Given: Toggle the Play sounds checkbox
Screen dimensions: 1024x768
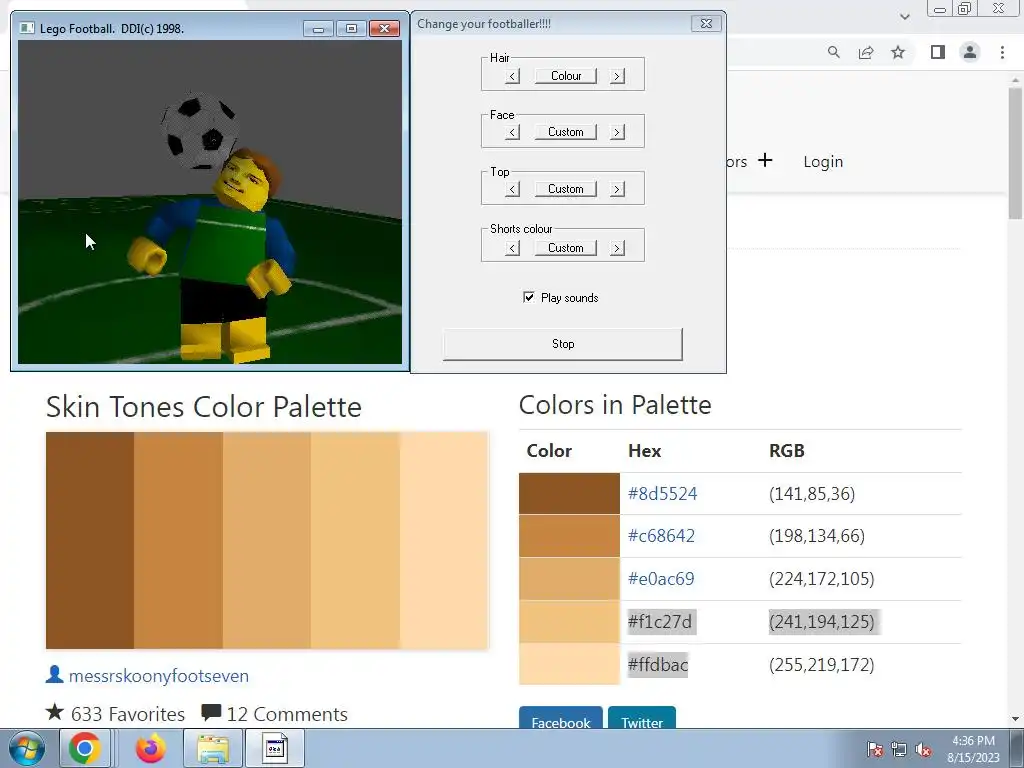Looking at the screenshot, I should coord(529,297).
